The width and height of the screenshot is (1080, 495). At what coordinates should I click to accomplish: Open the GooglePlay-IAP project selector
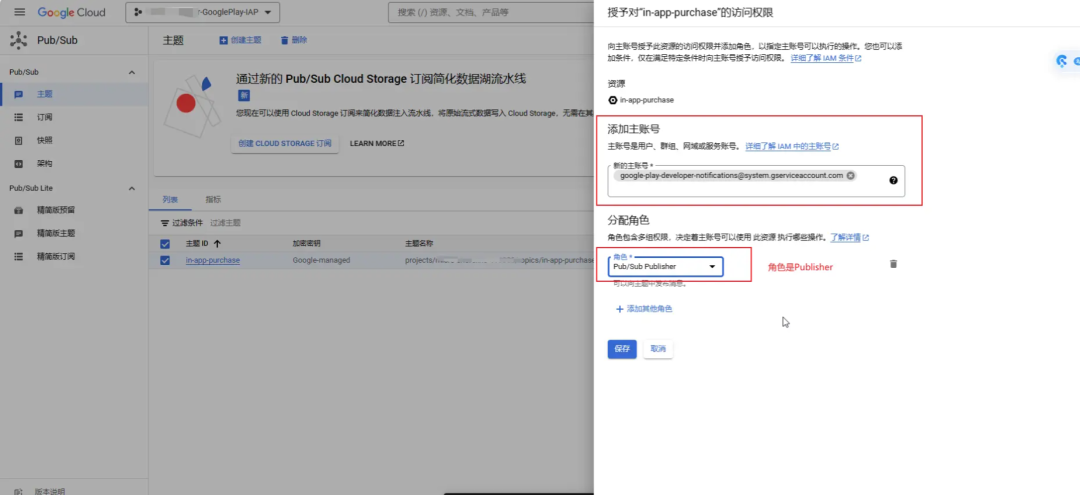coord(202,12)
